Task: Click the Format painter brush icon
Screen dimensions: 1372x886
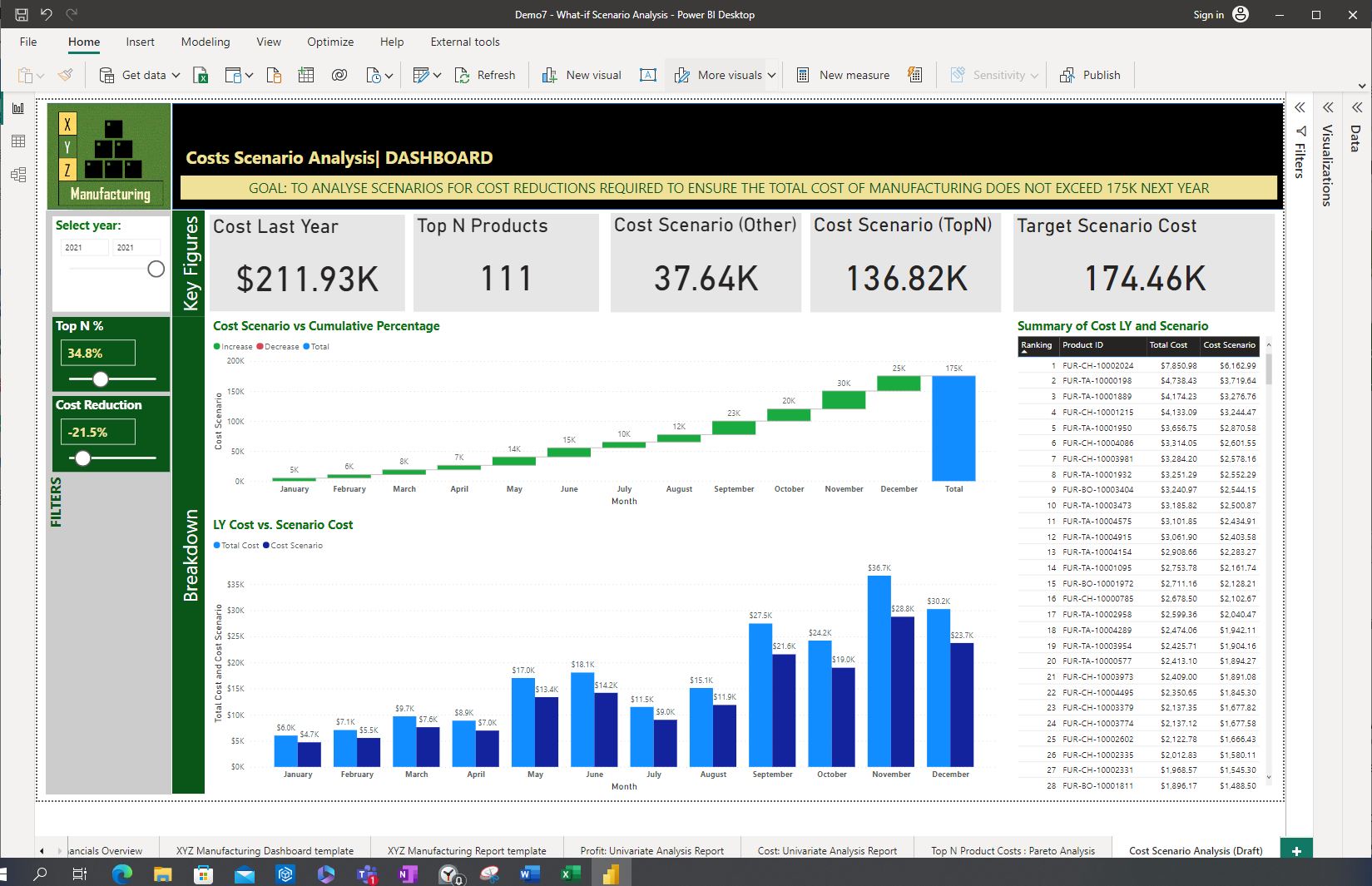Action: tap(65, 75)
